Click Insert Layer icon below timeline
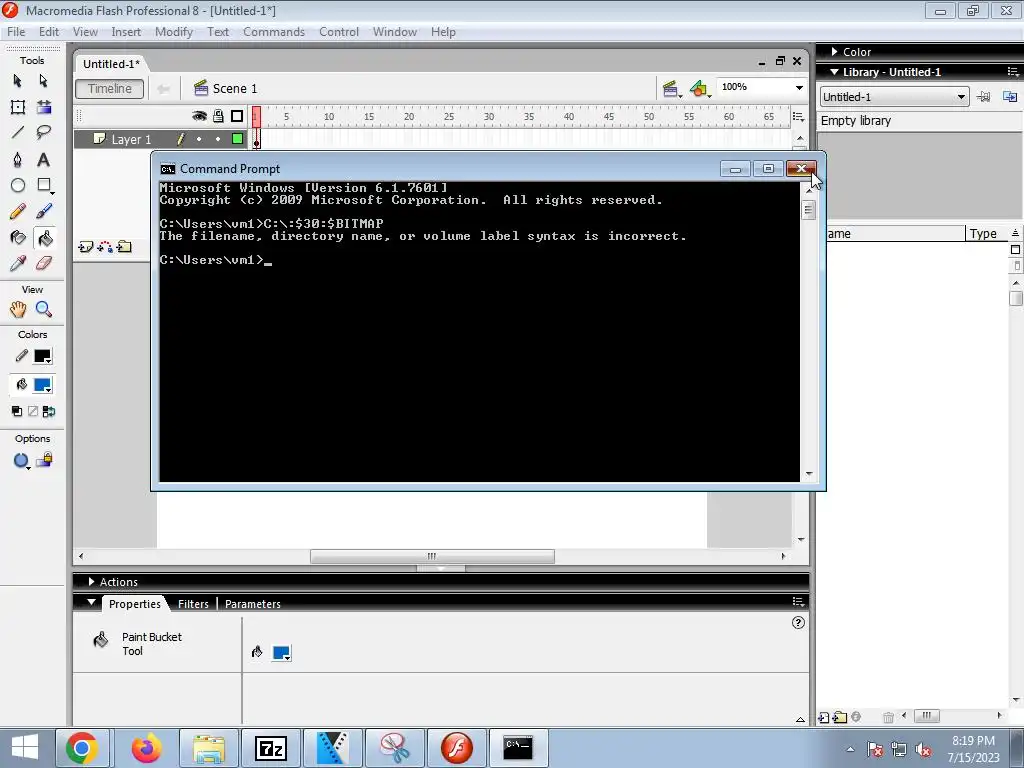1024x768 pixels. point(86,247)
